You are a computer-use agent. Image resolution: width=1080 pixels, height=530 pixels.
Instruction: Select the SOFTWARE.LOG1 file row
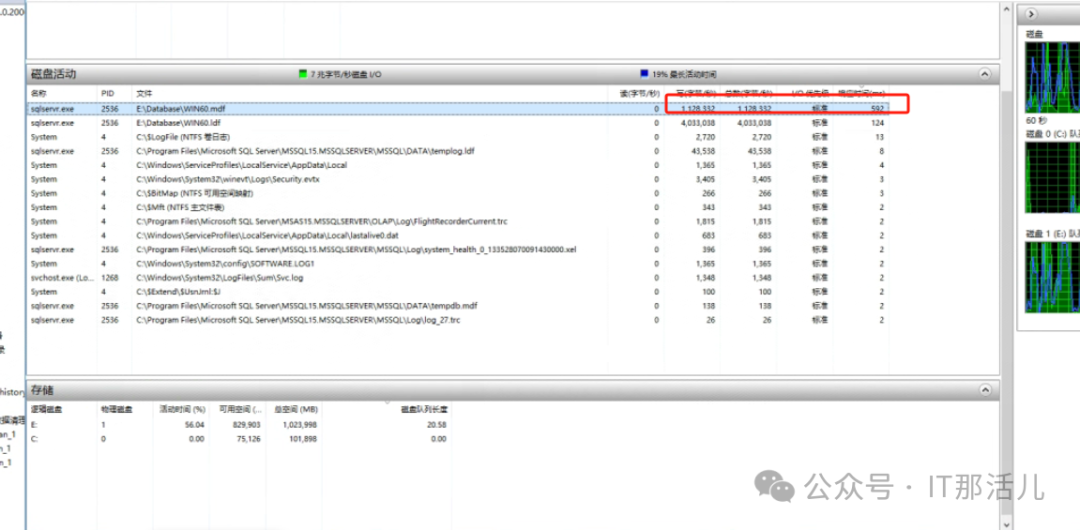point(459,263)
